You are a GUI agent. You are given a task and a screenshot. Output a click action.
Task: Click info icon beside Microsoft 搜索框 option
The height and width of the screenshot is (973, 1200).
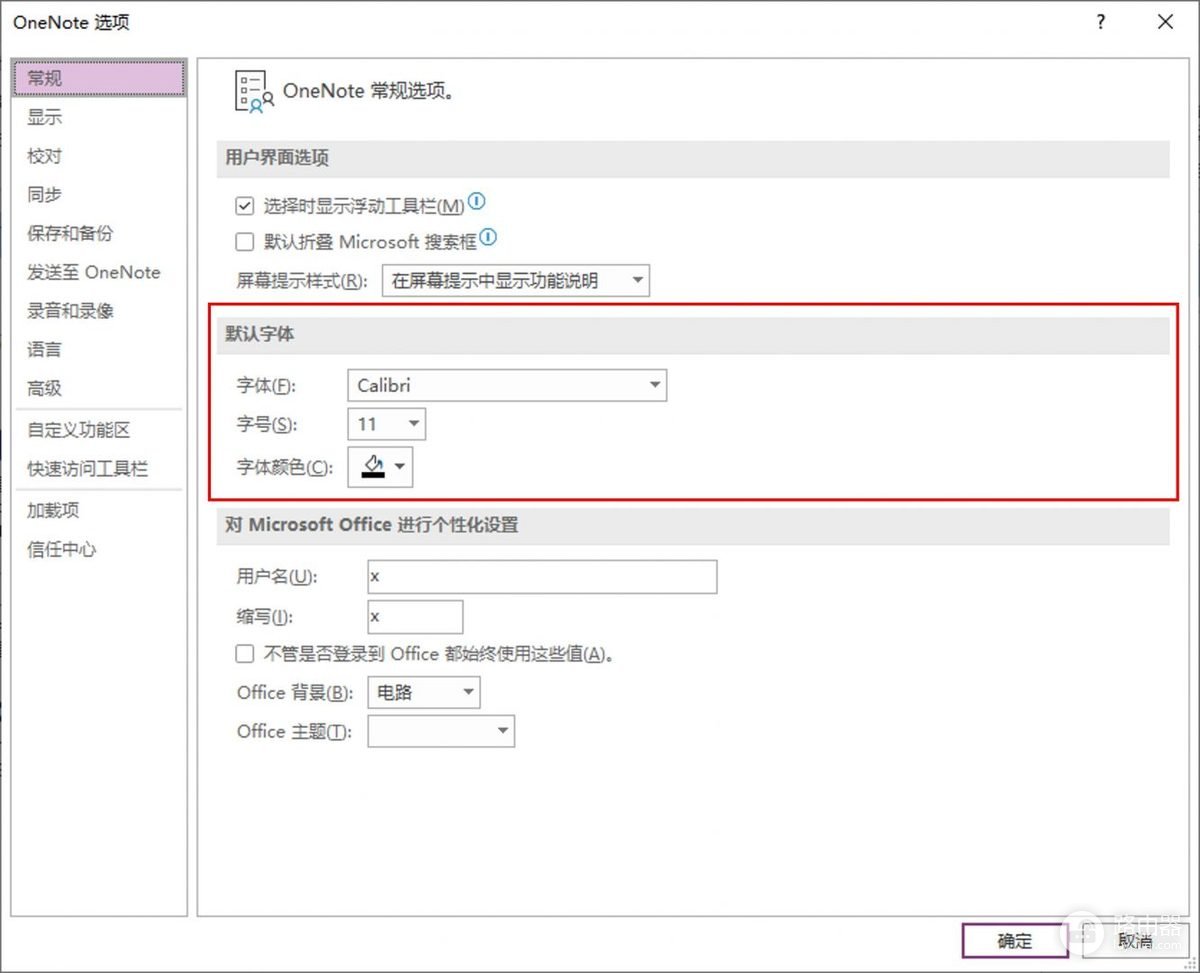(488, 238)
